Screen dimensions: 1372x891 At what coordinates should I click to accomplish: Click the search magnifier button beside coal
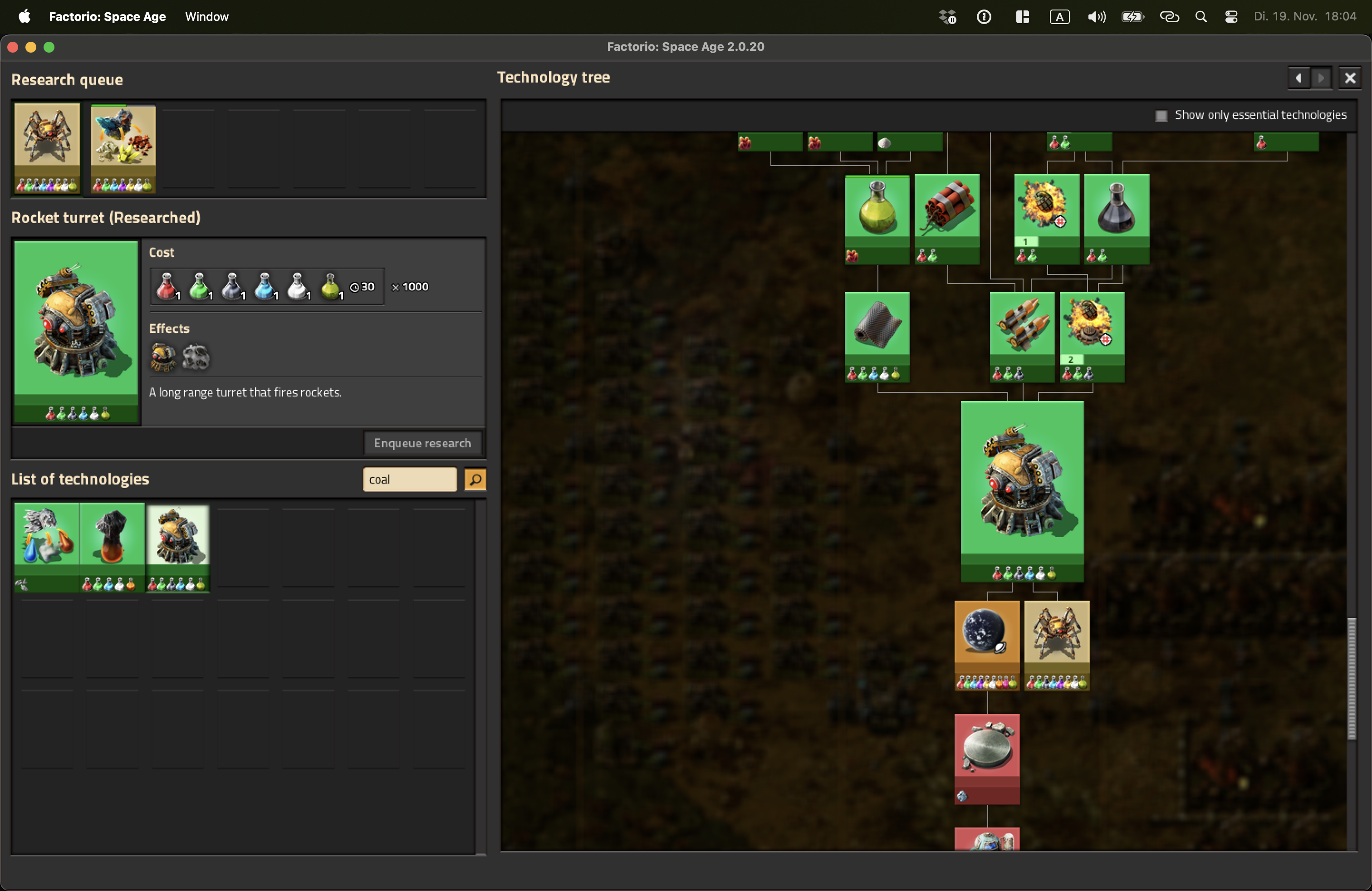[x=475, y=480]
